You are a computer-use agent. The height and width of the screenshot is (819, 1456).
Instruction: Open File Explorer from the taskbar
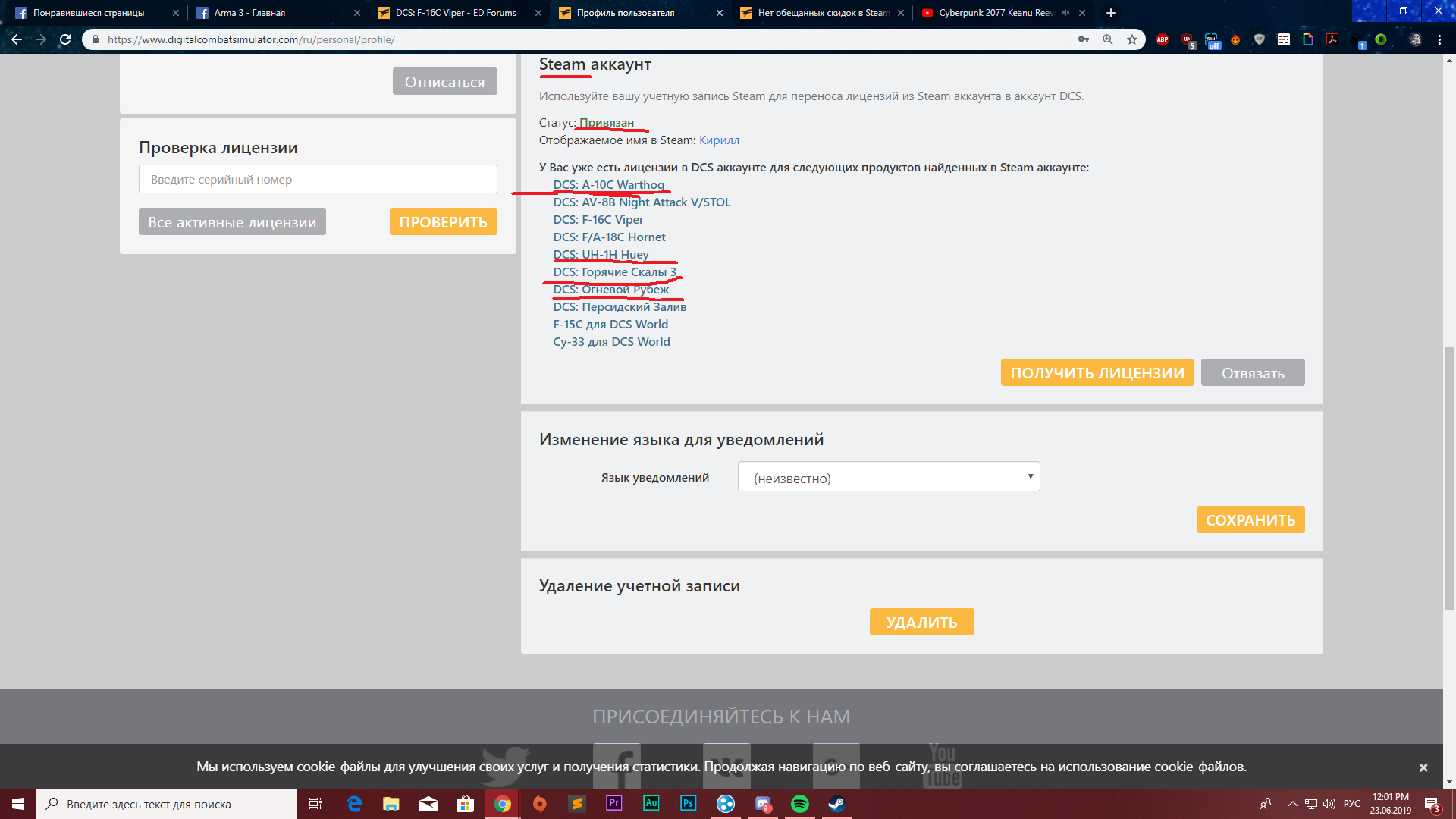[x=391, y=804]
